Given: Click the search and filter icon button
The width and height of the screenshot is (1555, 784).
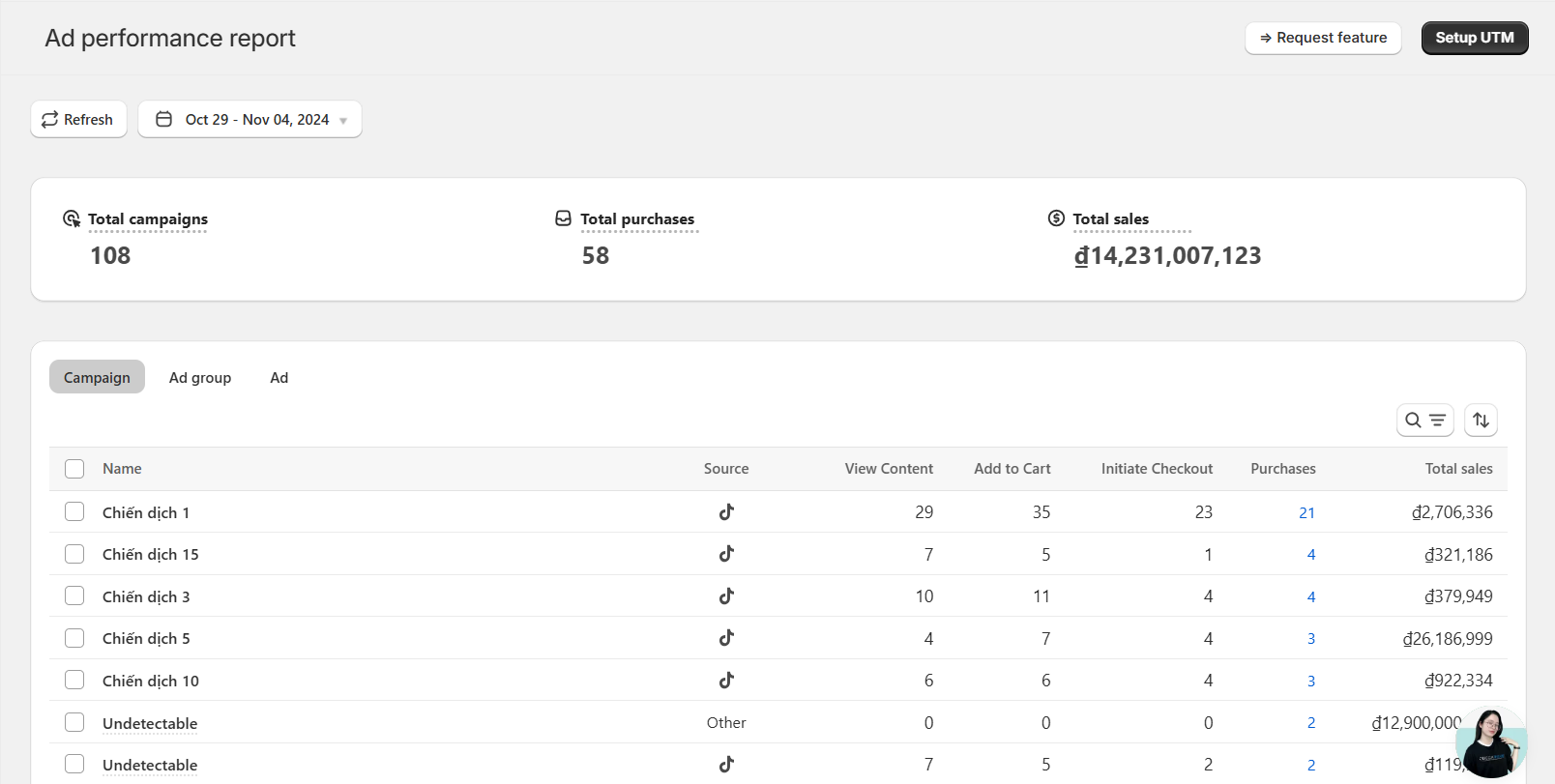Looking at the screenshot, I should point(1424,421).
